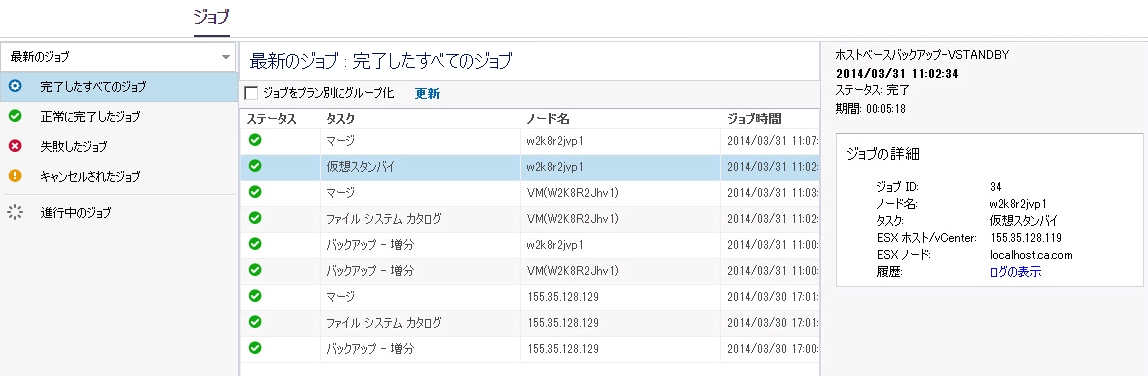Click the red X icon for 失敗したジョブ
The width and height of the screenshot is (1148, 376).
click(15, 146)
